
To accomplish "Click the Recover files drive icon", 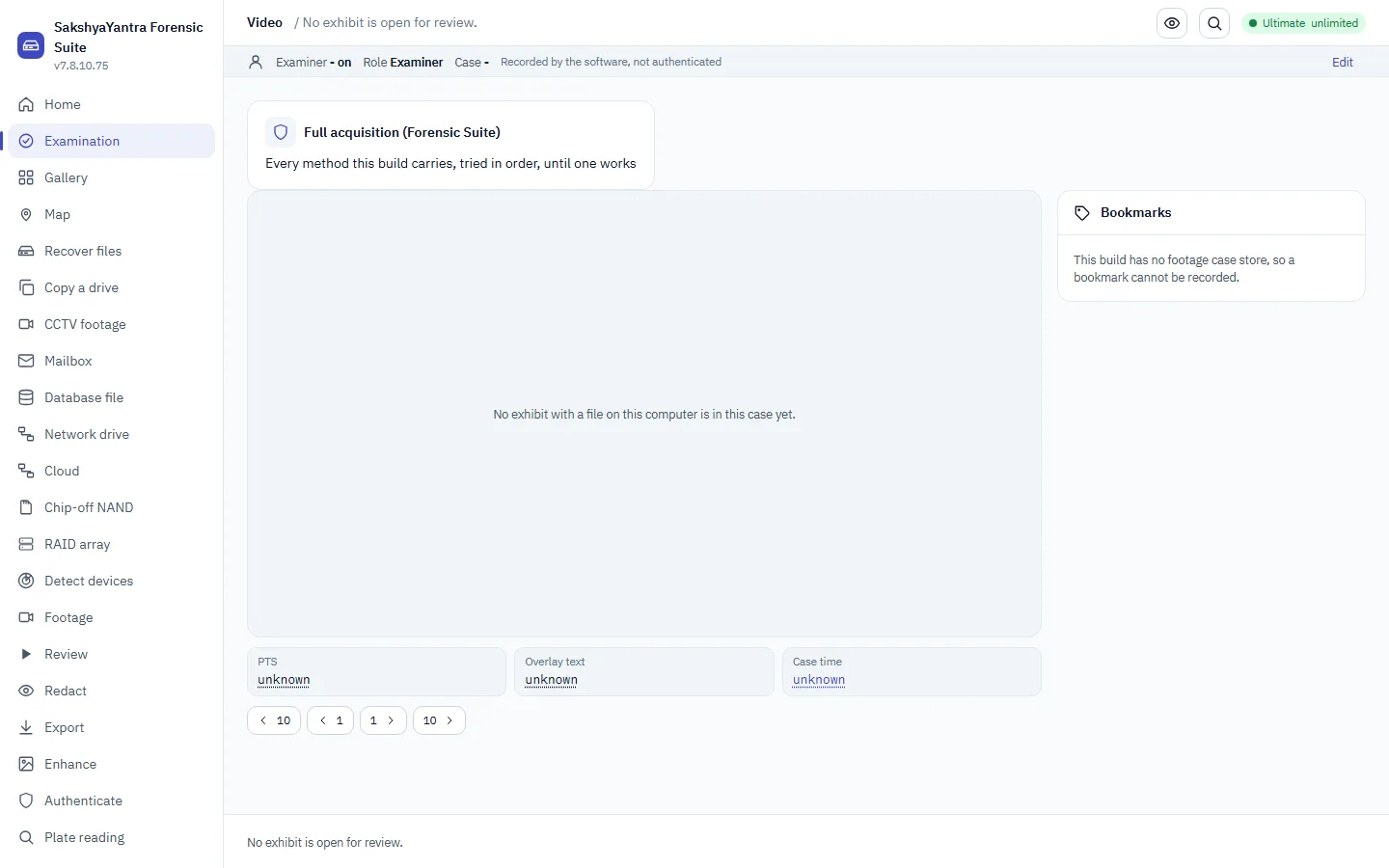I will point(26,251).
